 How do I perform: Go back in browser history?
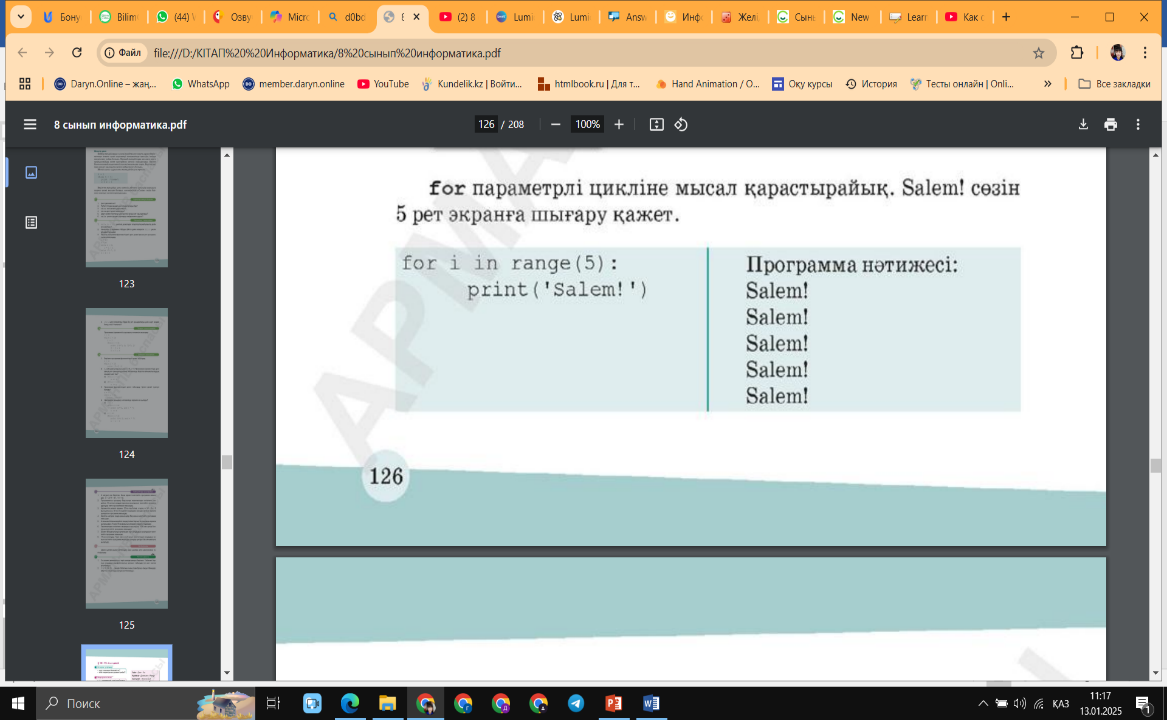click(x=22, y=53)
